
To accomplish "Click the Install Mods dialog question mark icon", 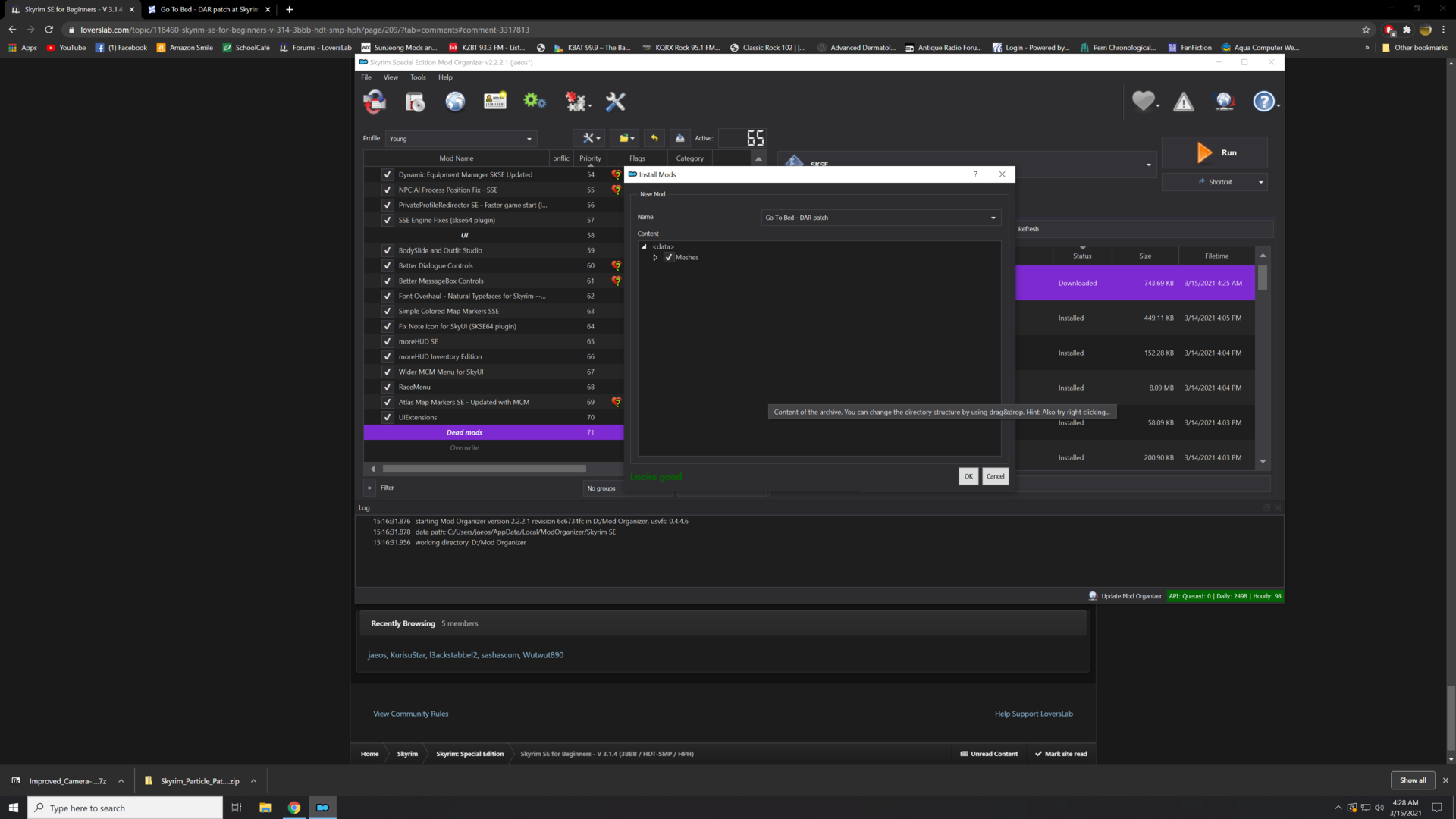I will coord(976,174).
